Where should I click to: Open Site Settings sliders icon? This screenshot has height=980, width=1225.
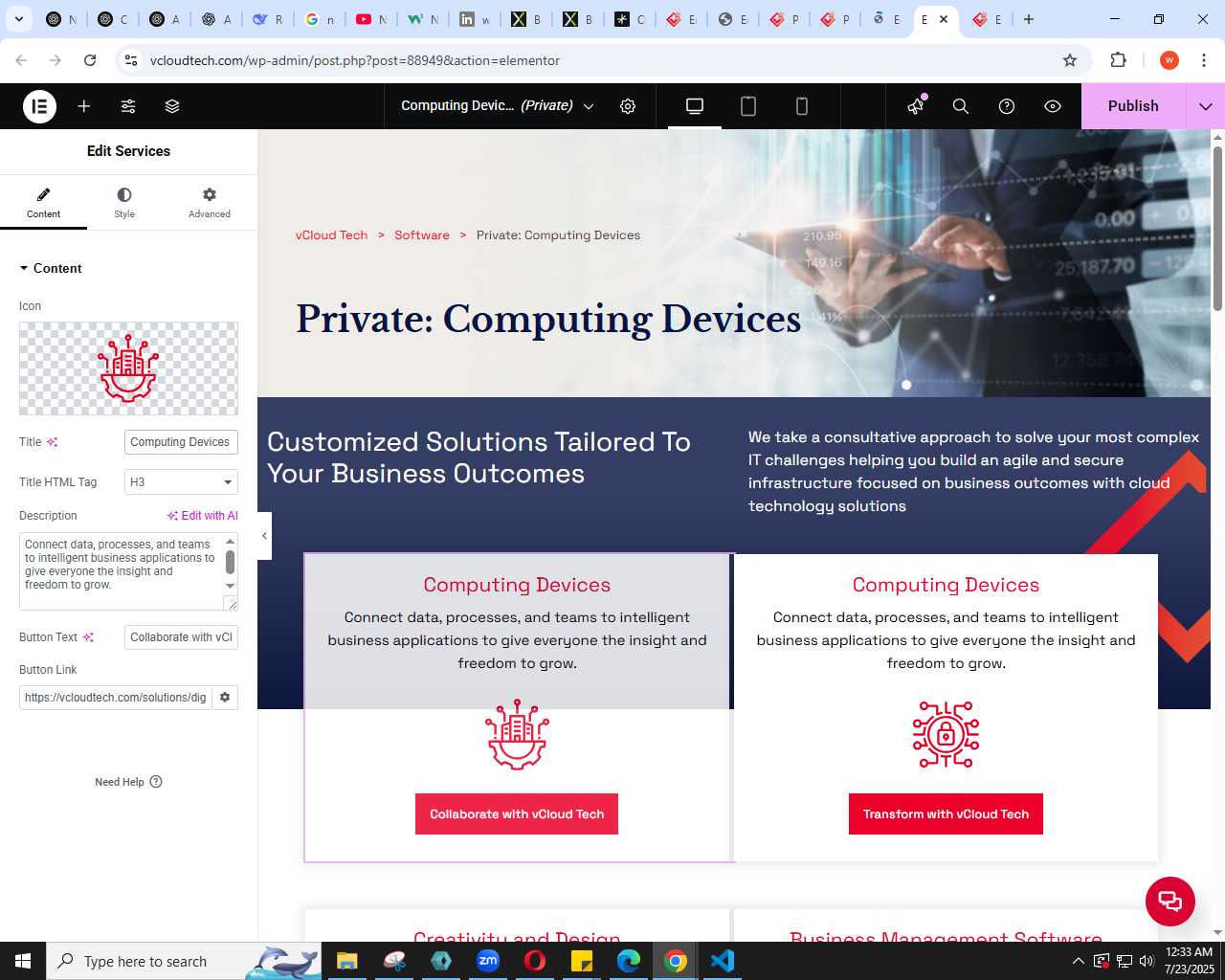tap(128, 106)
